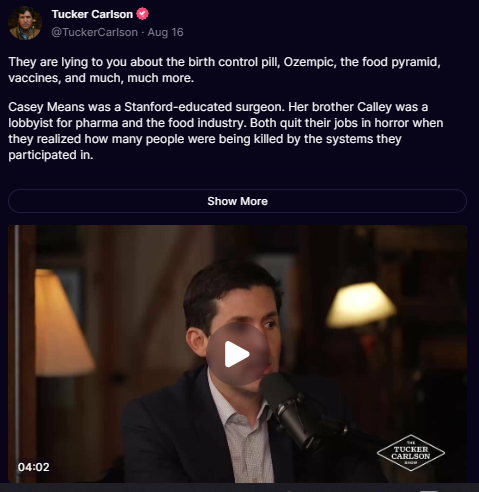479x492 pixels.
Task: Play the Tucker Carlson interview video
Action: (x=237, y=354)
